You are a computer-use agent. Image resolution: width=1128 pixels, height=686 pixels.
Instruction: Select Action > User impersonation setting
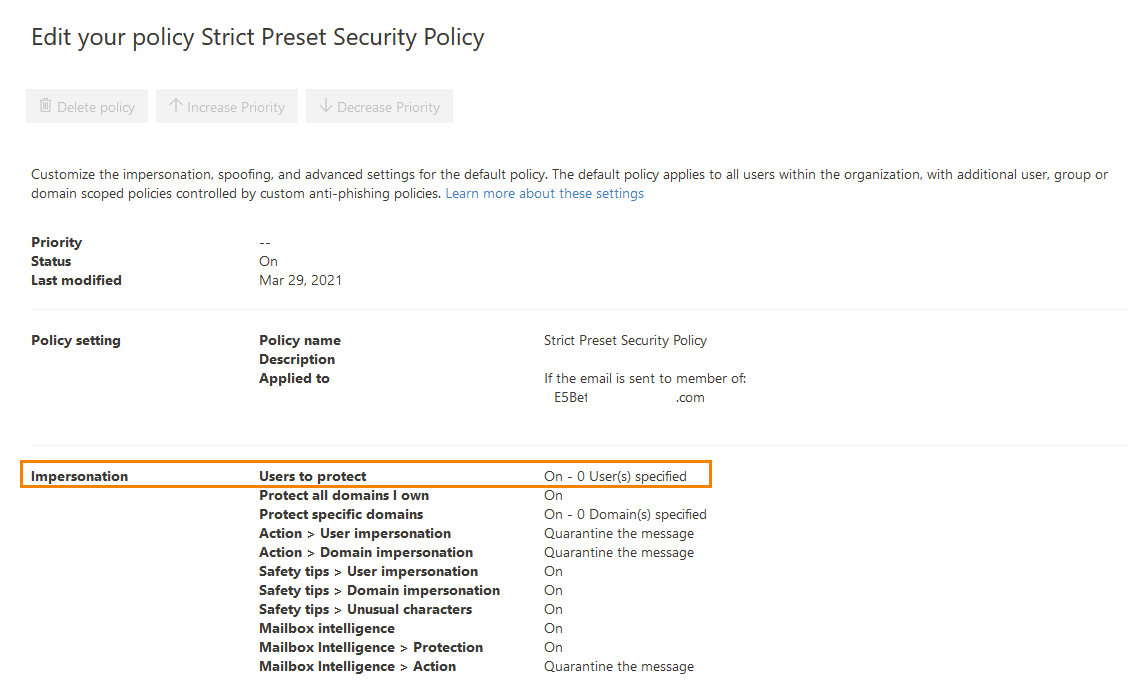coord(354,532)
